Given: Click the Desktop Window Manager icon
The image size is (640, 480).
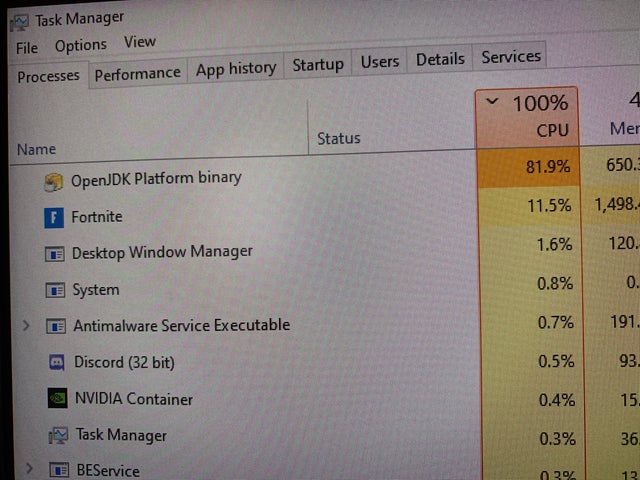Looking at the screenshot, I should coord(55,254).
